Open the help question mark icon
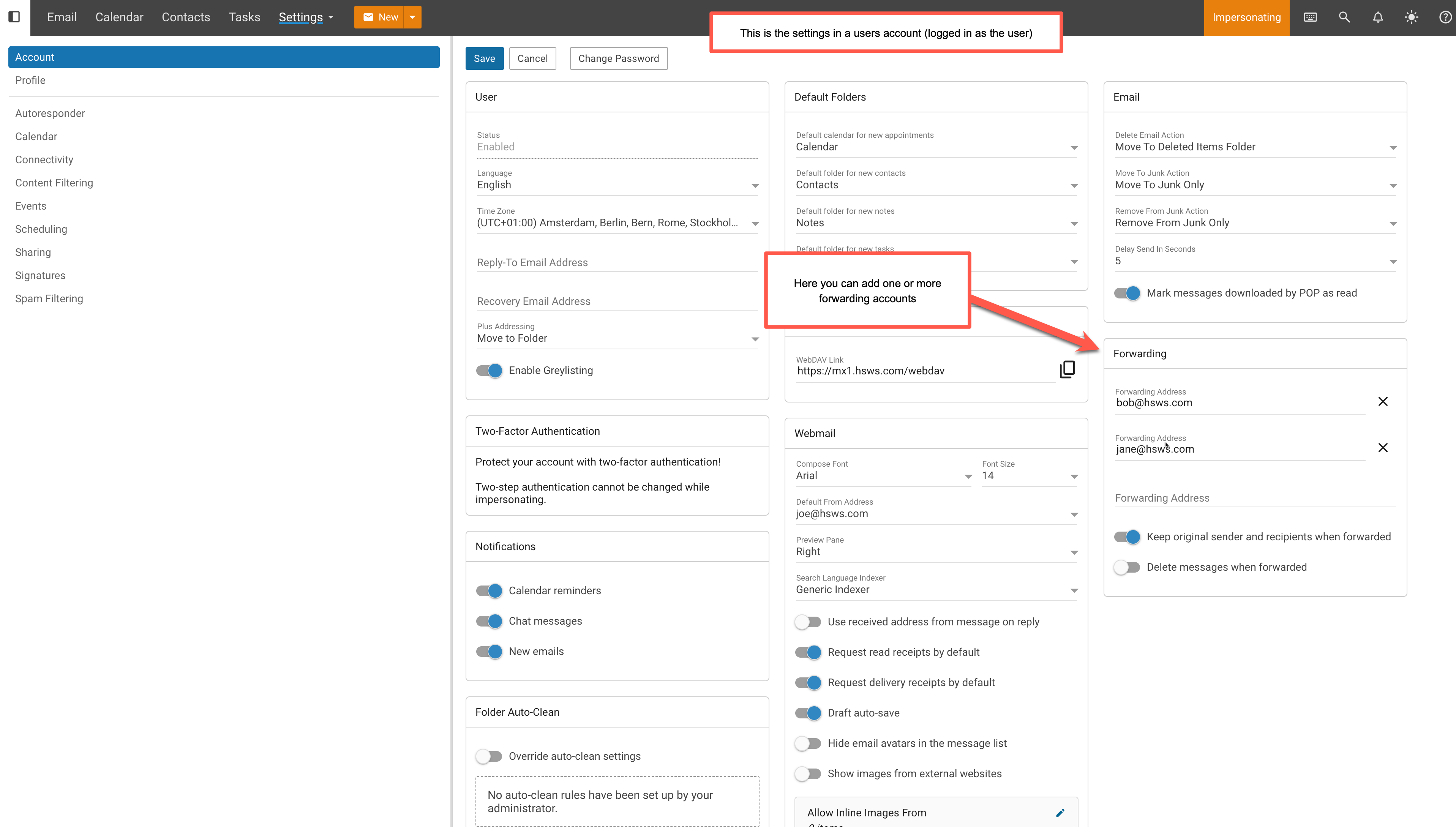Screen dimensions: 1456x827 [x=1445, y=17]
